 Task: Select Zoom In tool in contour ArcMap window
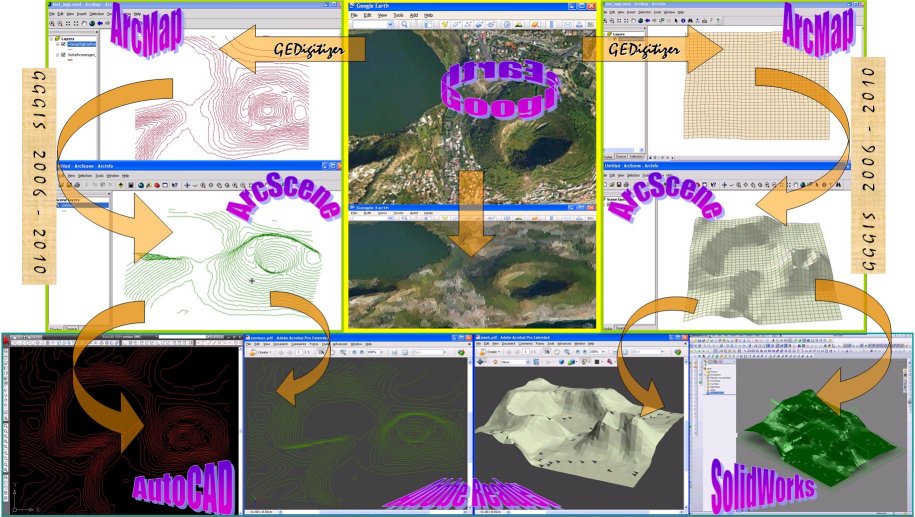pos(52,23)
